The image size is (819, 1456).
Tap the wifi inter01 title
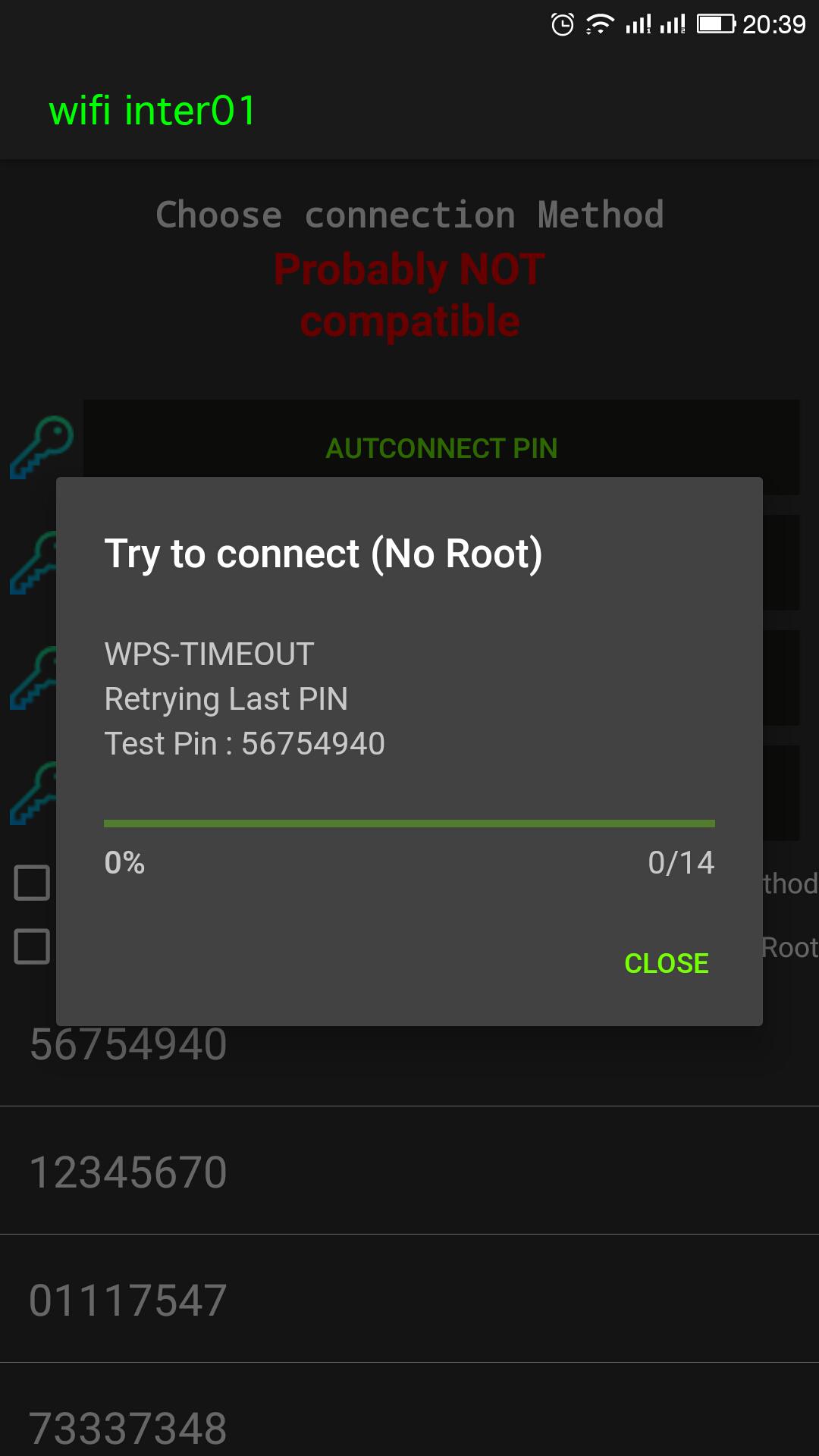point(152,111)
